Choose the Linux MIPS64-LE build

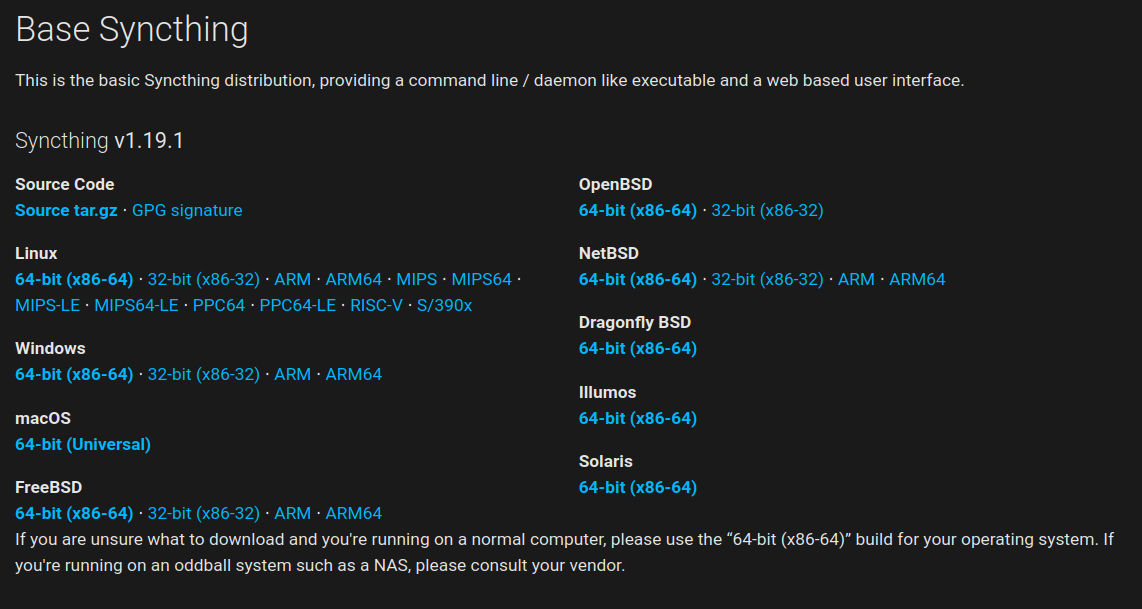136,305
